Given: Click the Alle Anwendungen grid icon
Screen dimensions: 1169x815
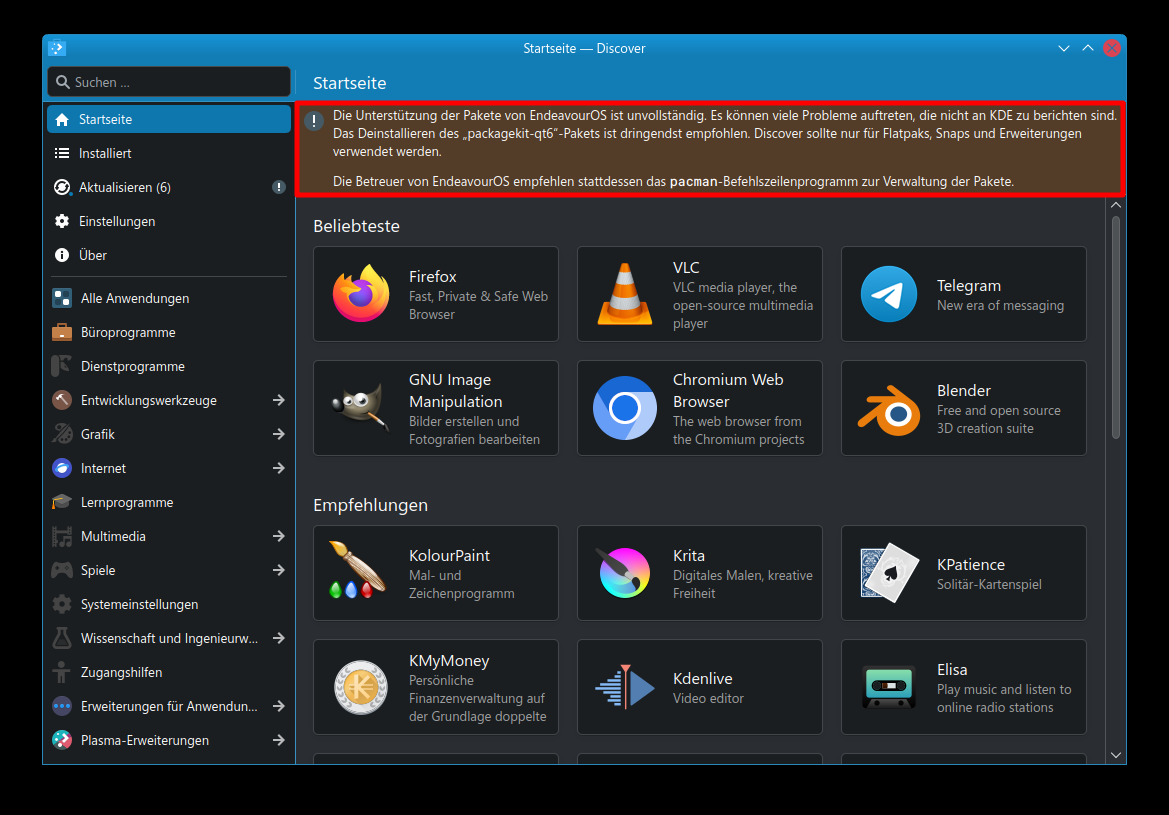Looking at the screenshot, I should click(x=62, y=298).
